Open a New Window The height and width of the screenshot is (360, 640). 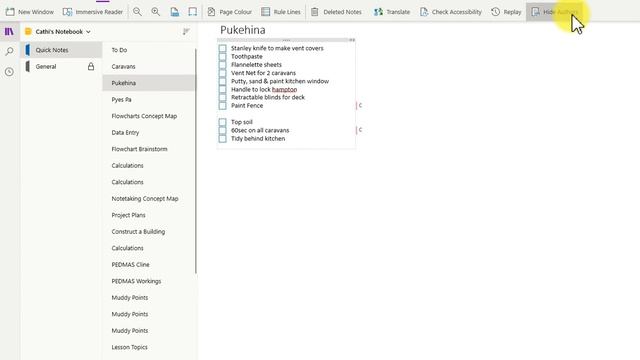29,12
